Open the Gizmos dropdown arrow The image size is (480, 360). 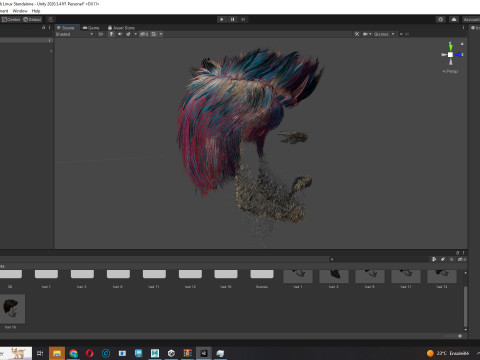(393, 34)
